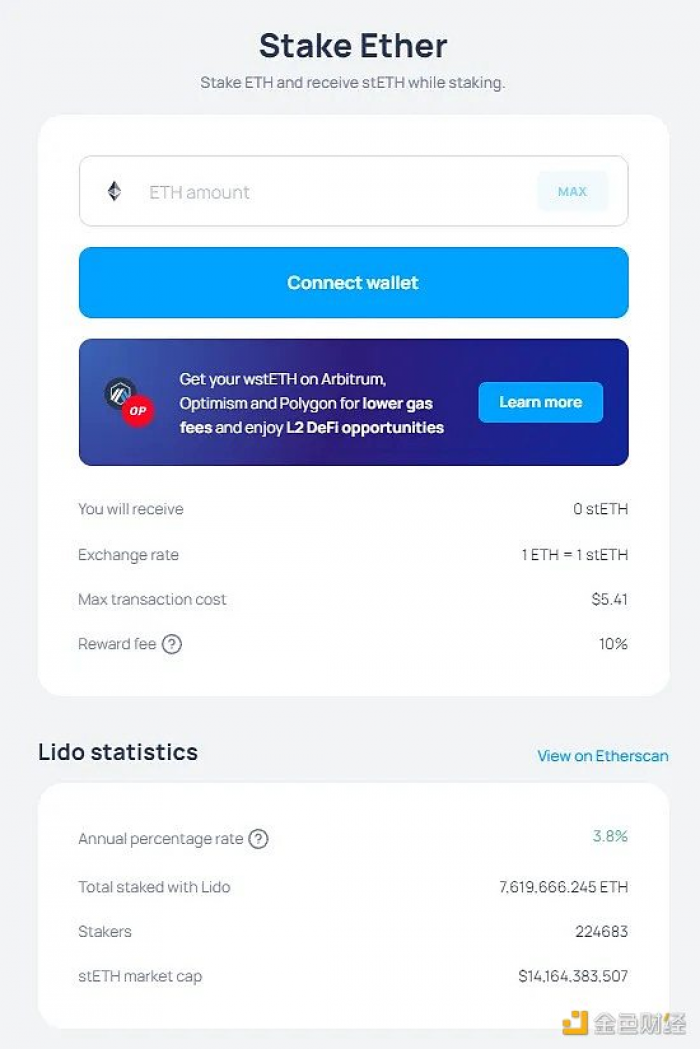Click the Connect wallet button

[x=353, y=282]
